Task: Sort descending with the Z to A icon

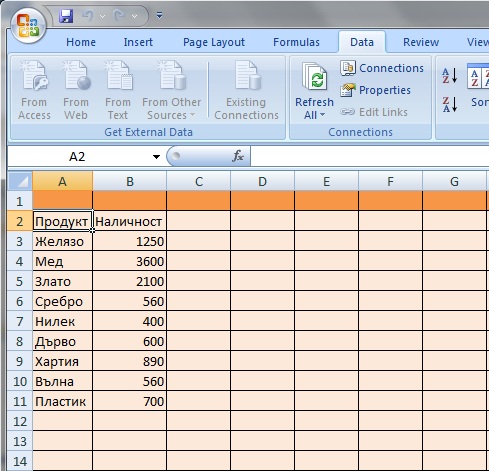Action: pyautogui.click(x=450, y=104)
